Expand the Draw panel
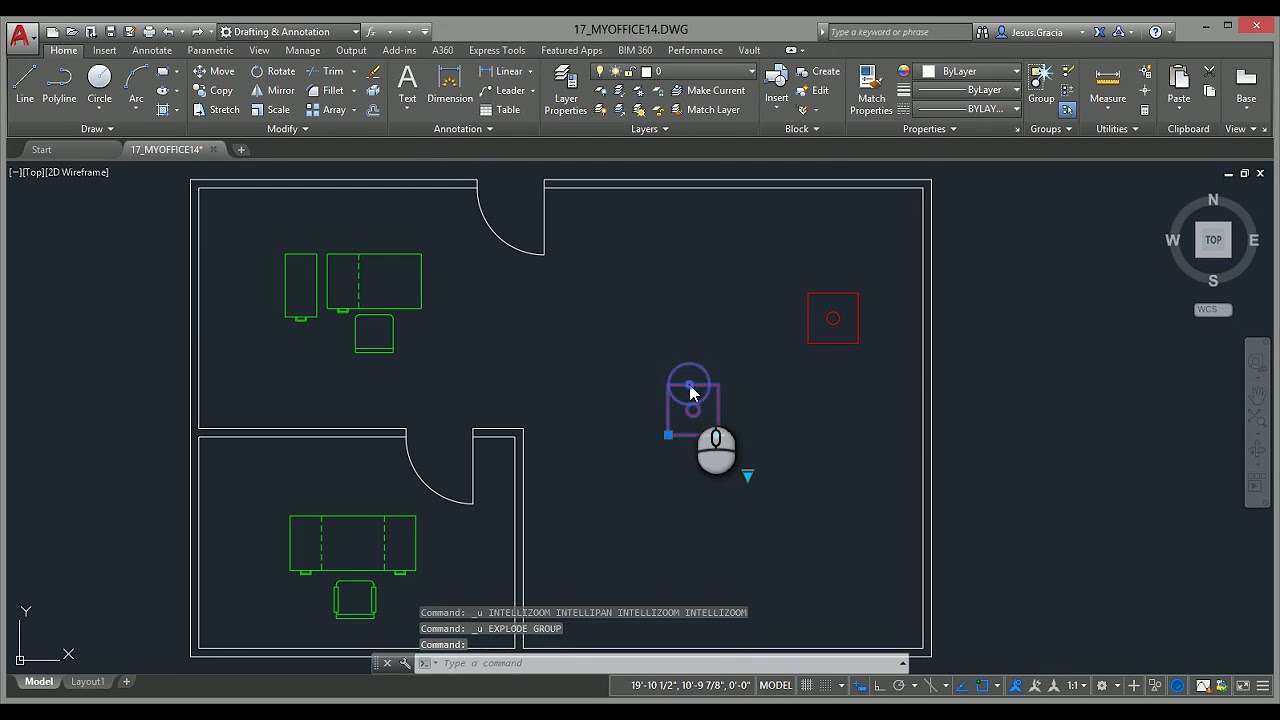Screen dimensions: 1280x720 (x=97, y=129)
